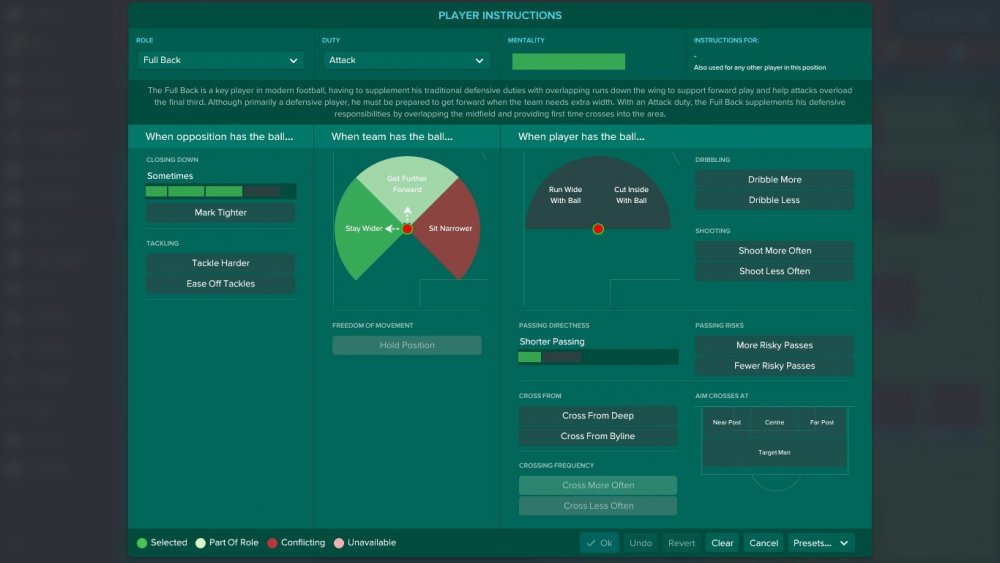Enable Dribble More instruction

(x=774, y=180)
